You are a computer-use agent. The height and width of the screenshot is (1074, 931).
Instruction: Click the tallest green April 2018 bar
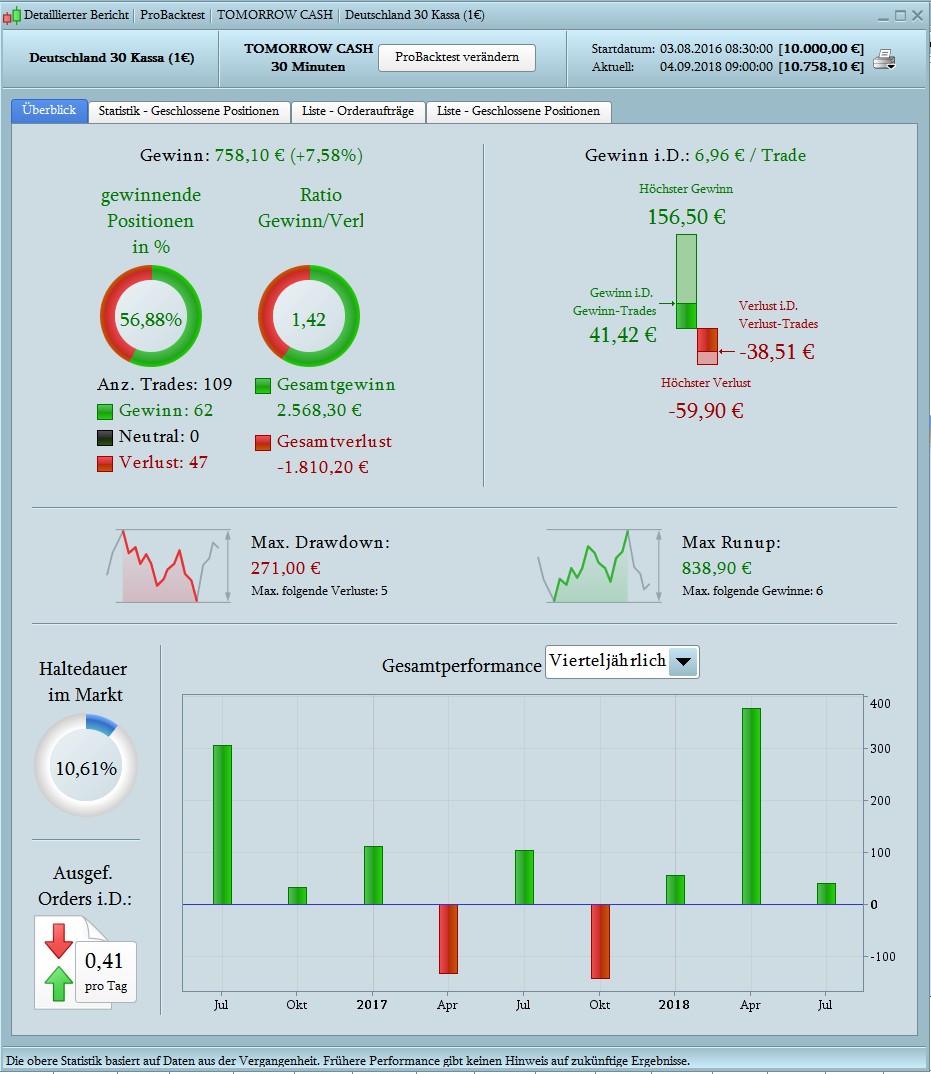point(751,806)
